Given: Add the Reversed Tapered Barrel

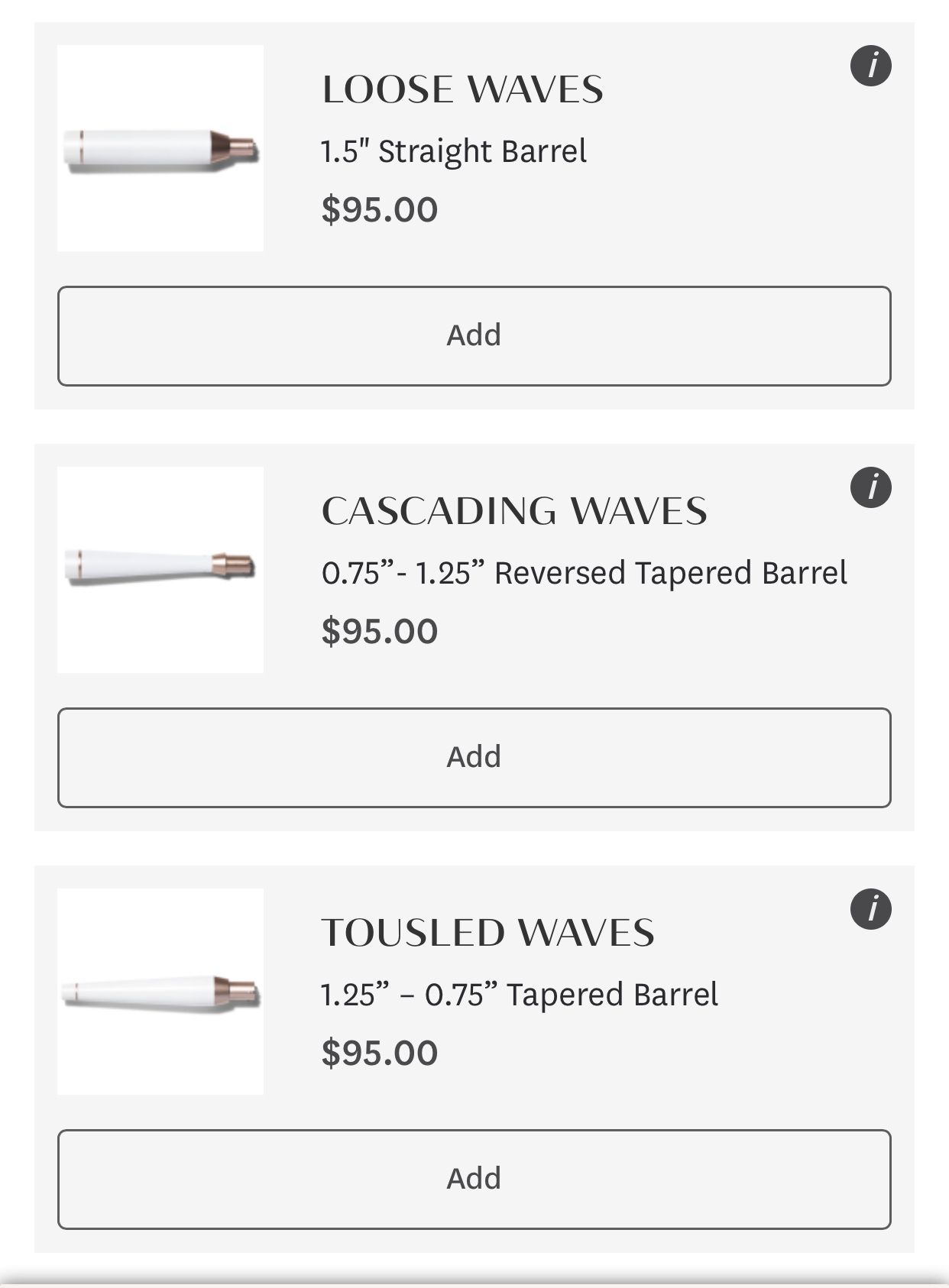Looking at the screenshot, I should tap(474, 758).
